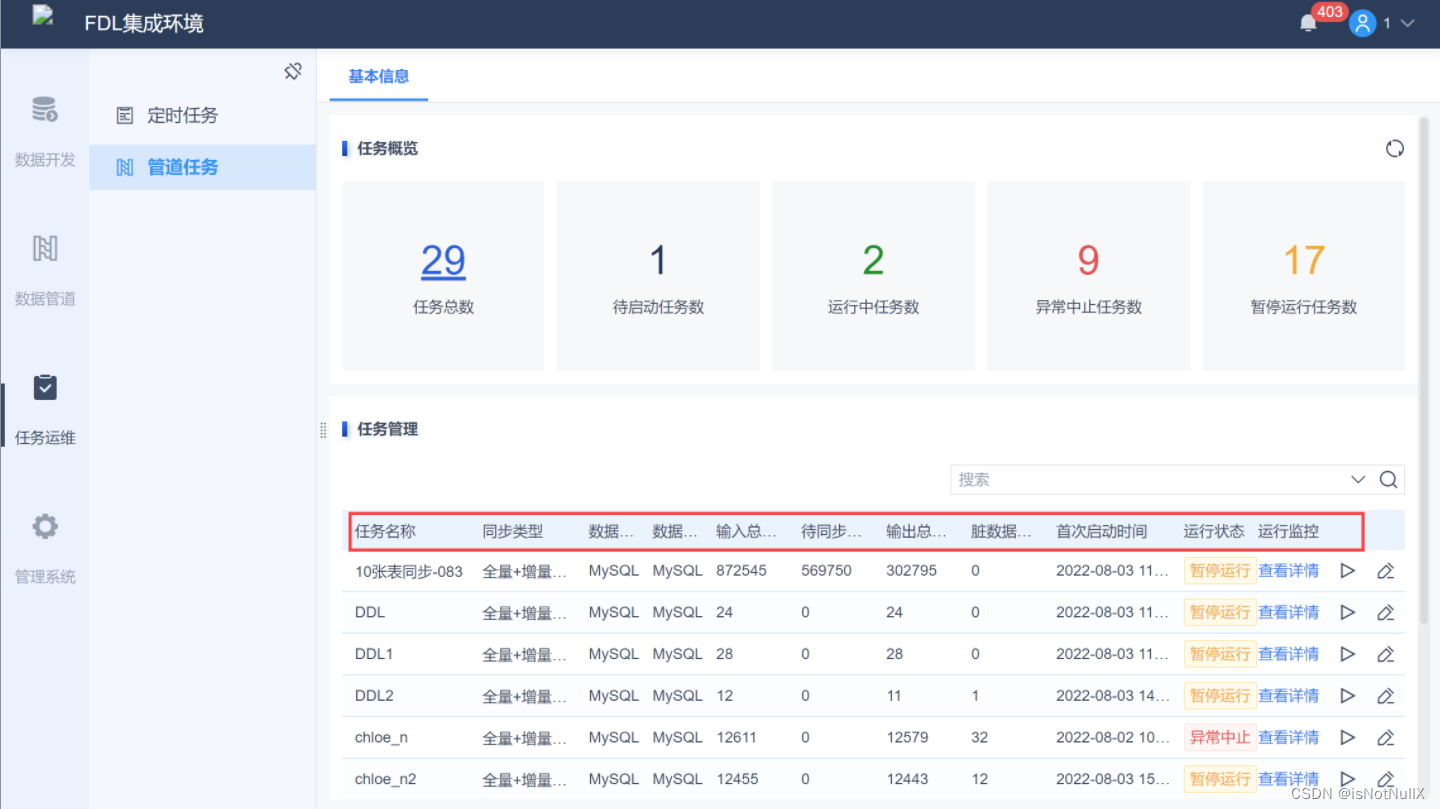Click the 运行监控 column header

click(x=1288, y=532)
